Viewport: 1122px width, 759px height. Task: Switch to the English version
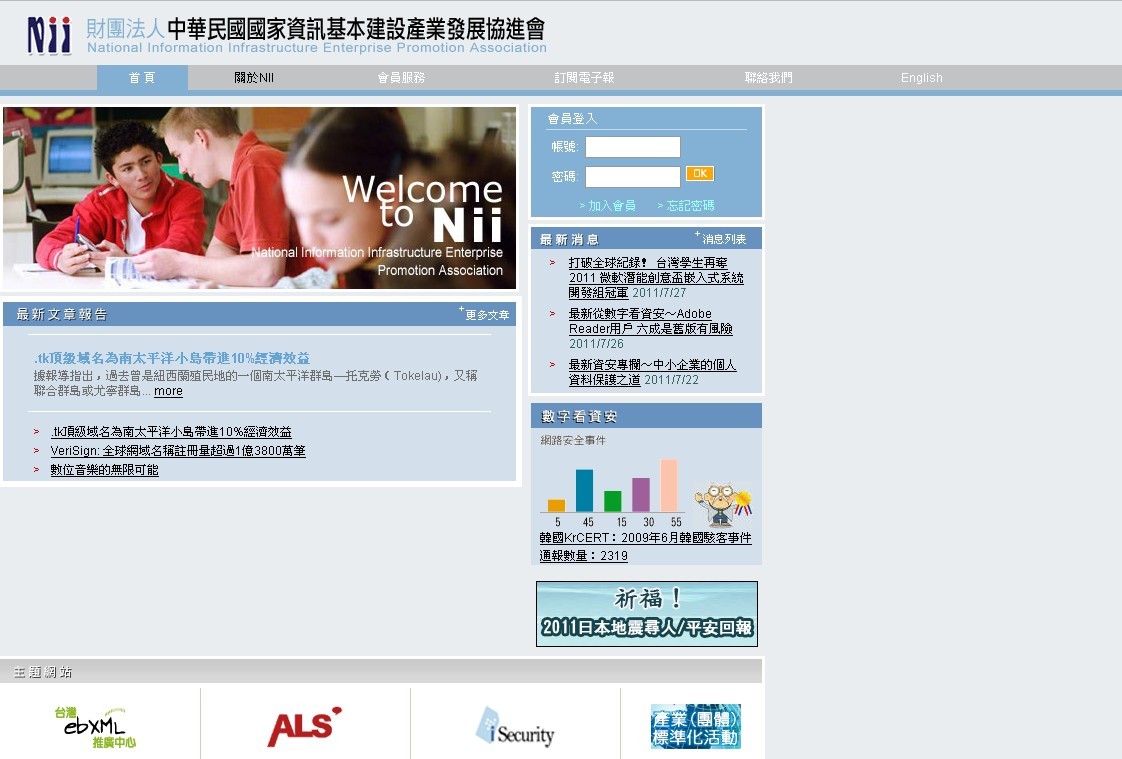921,78
